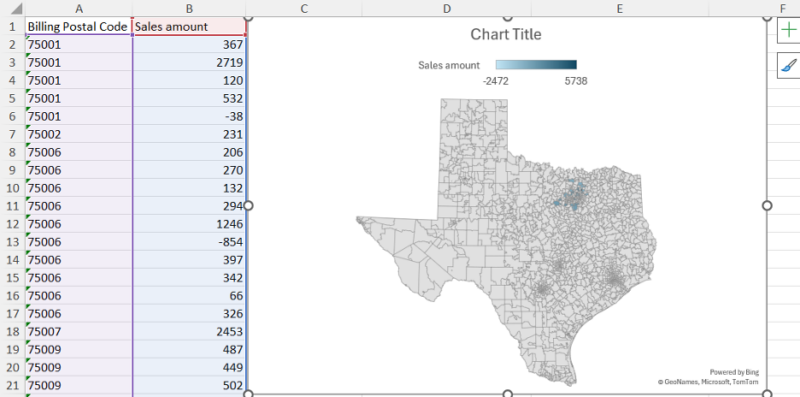800x397 pixels.
Task: Click the Billing Postal Code header cell
Action: coord(79,27)
